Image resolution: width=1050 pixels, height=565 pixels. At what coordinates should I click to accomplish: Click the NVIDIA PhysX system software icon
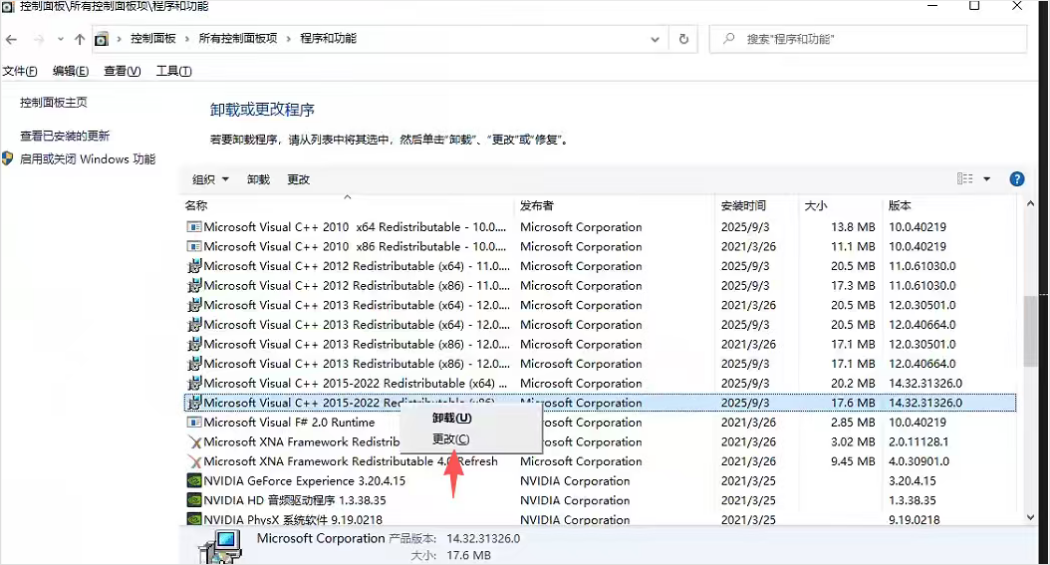(x=194, y=520)
